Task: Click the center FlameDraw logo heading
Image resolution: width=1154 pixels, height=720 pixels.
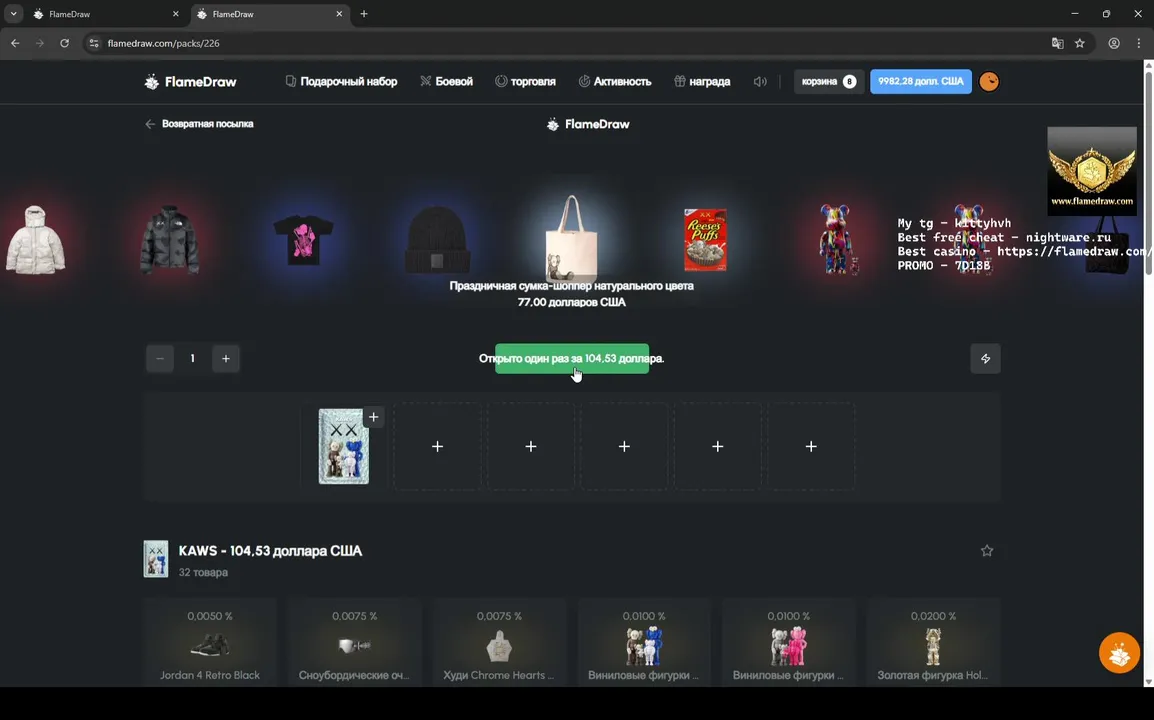Action: pyautogui.click(x=588, y=124)
